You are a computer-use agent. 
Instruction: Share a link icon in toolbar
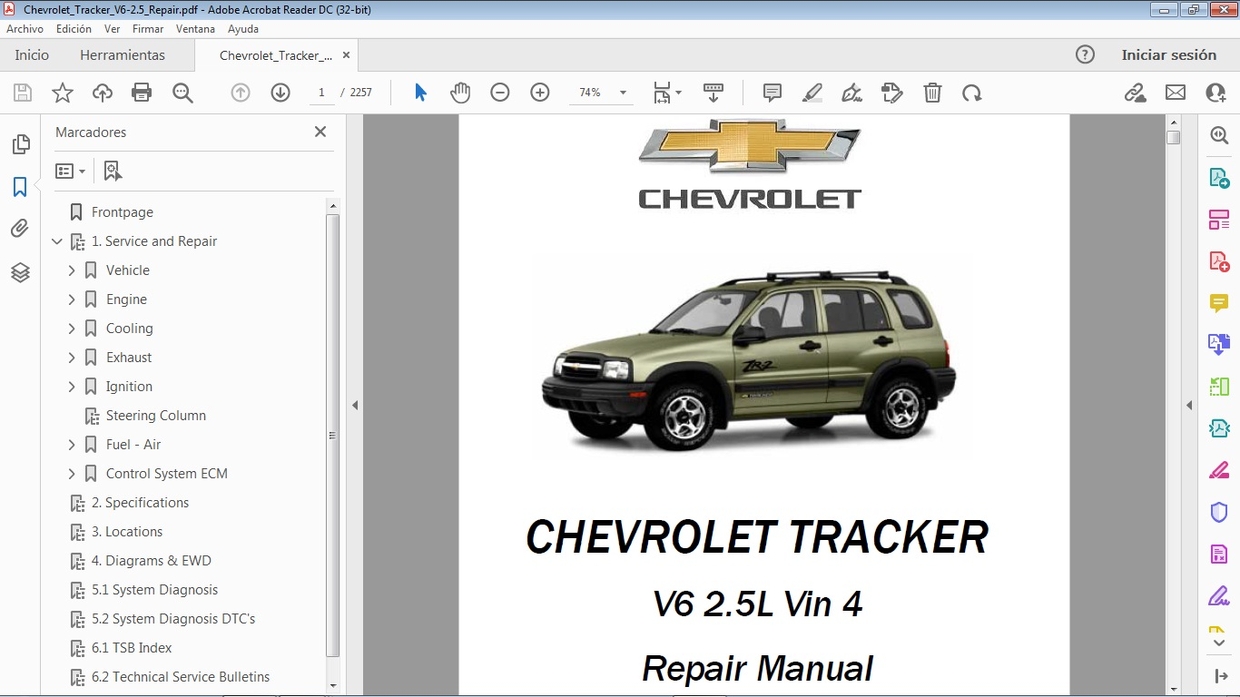coord(1135,93)
